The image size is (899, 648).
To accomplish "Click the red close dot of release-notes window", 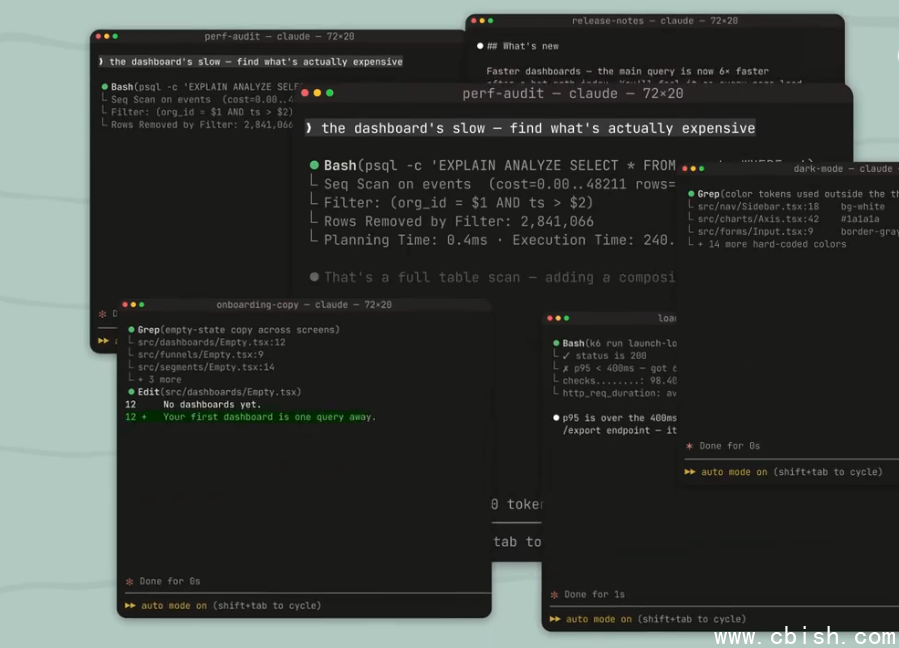I will (x=474, y=21).
